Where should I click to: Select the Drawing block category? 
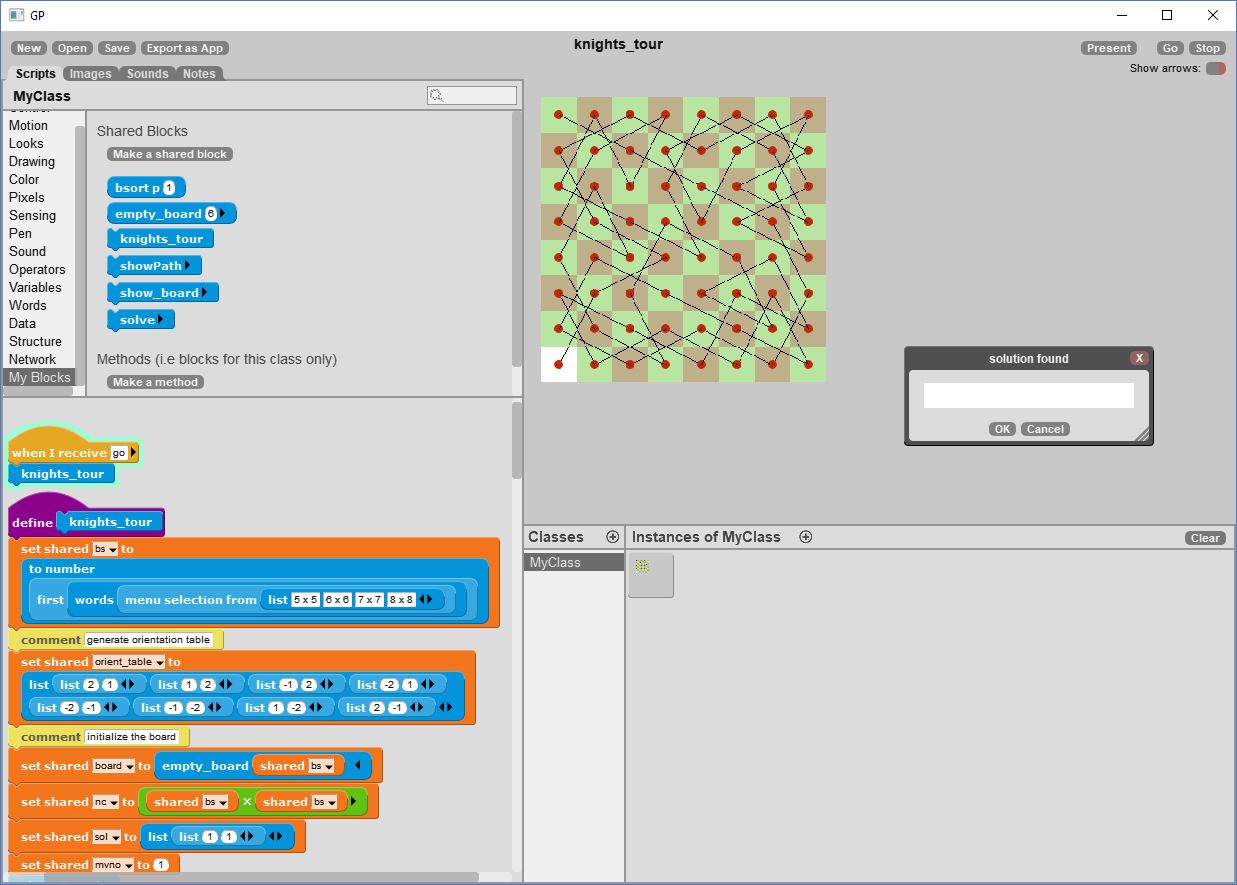(x=32, y=161)
